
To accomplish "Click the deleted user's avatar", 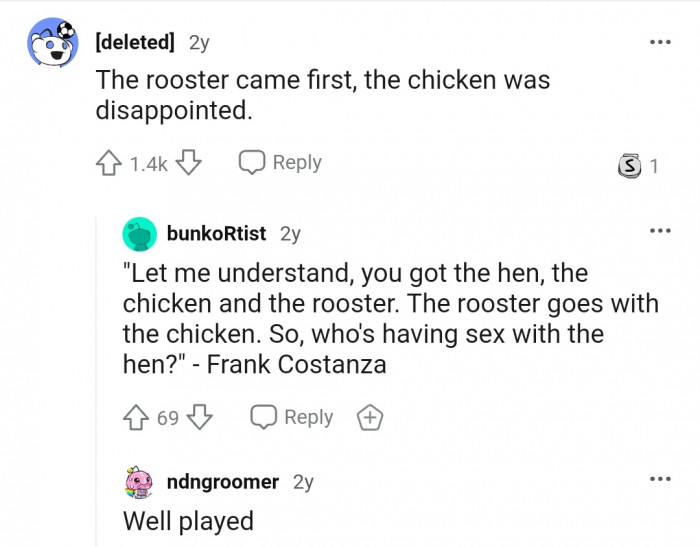I will [52, 45].
